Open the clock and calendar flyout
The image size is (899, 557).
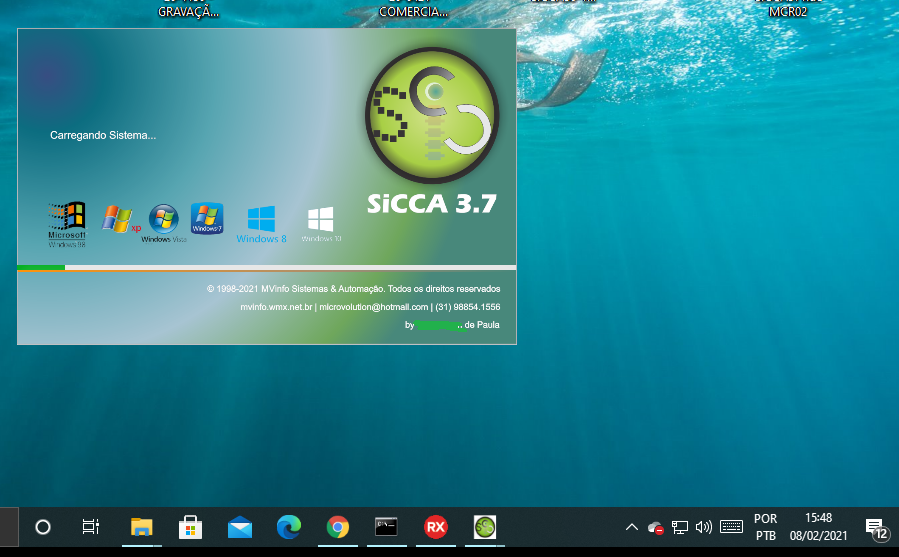tap(818, 527)
